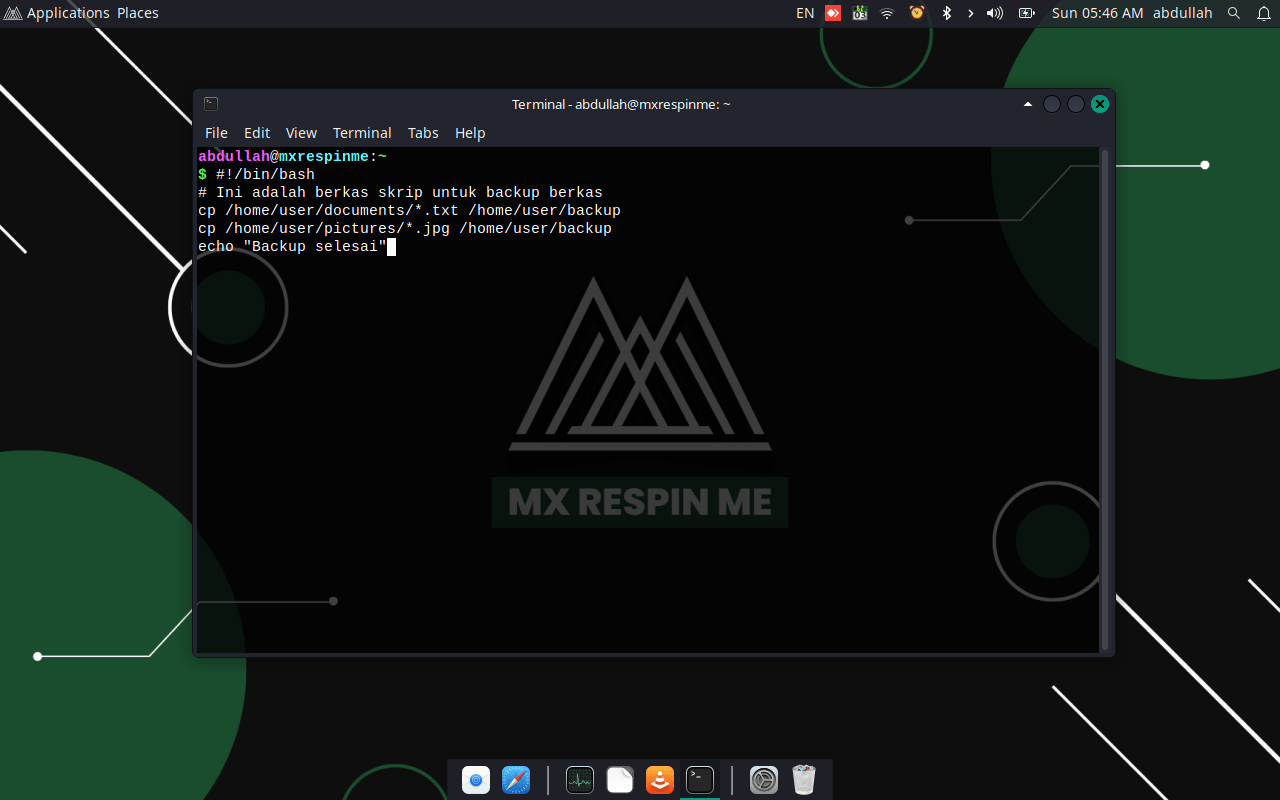
Task: Open the Tabs menu in Terminal
Action: click(423, 132)
